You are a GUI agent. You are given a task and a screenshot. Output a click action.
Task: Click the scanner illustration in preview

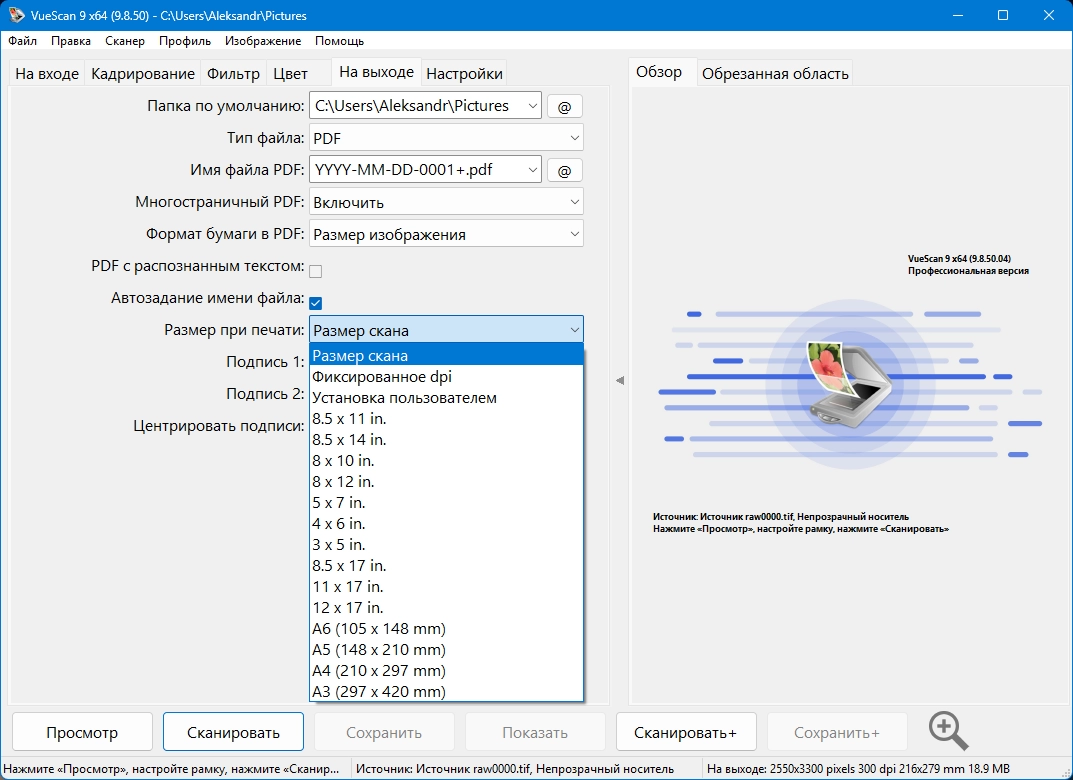pos(849,383)
